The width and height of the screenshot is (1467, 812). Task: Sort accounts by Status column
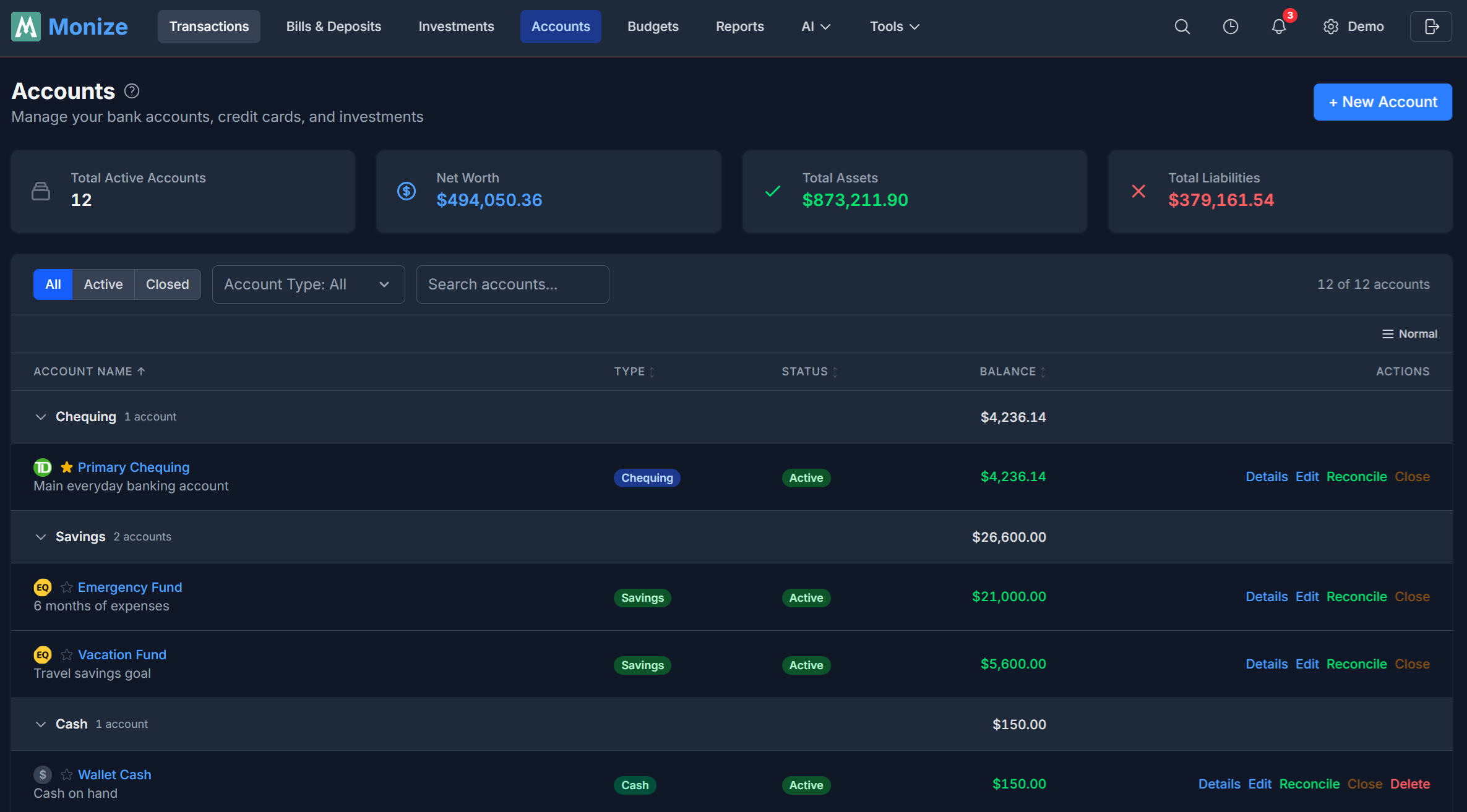[x=809, y=372]
